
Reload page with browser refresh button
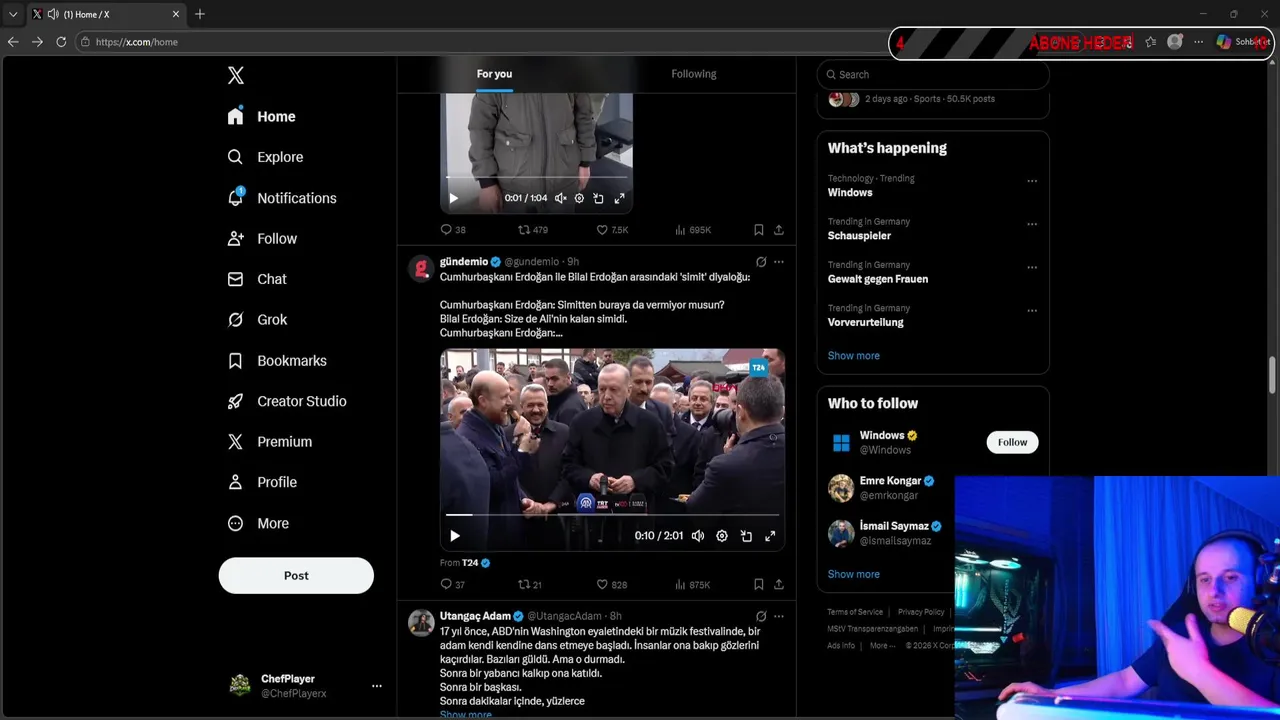pos(61,42)
